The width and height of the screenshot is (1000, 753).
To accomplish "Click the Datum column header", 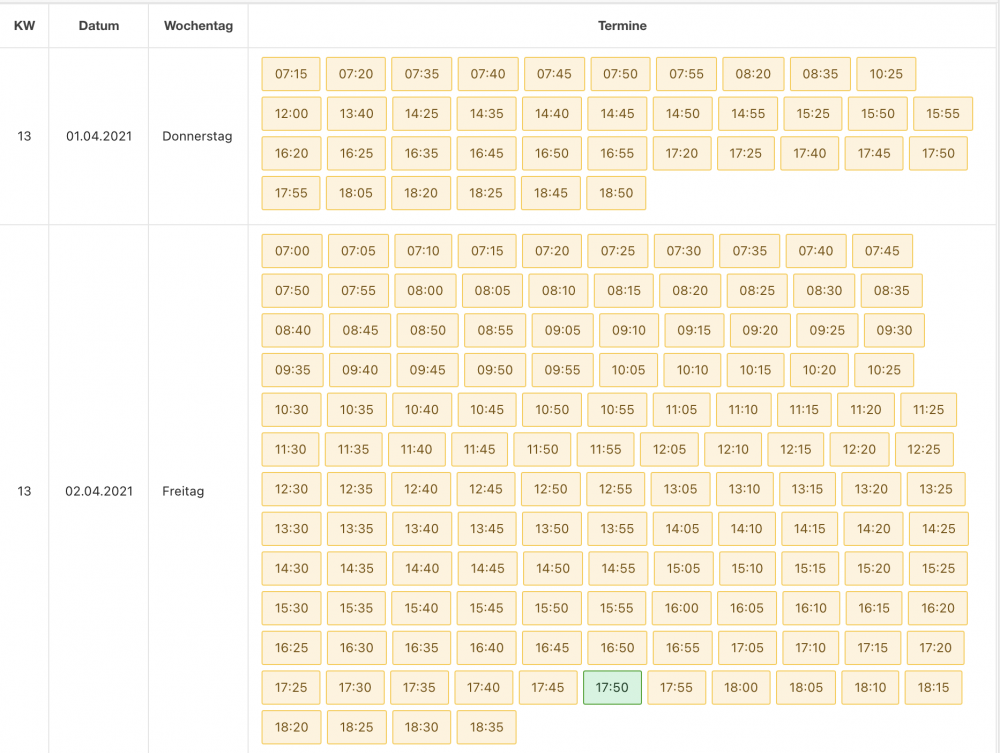I will coord(99,26).
